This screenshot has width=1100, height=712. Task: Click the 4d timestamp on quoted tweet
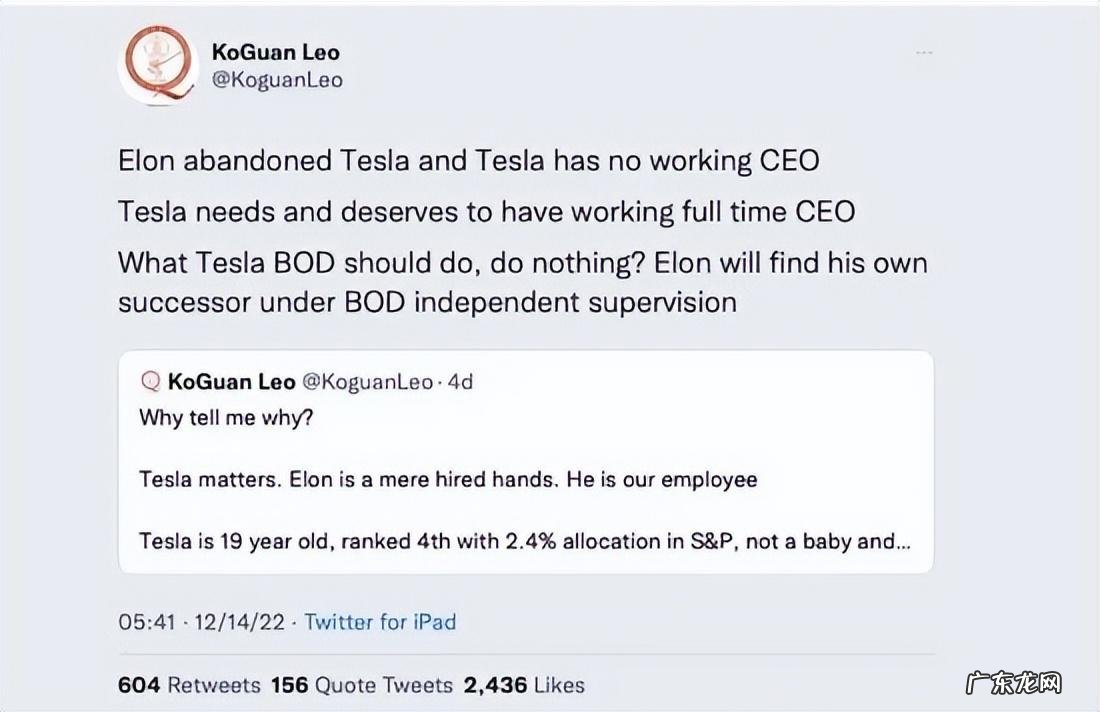coord(462,381)
